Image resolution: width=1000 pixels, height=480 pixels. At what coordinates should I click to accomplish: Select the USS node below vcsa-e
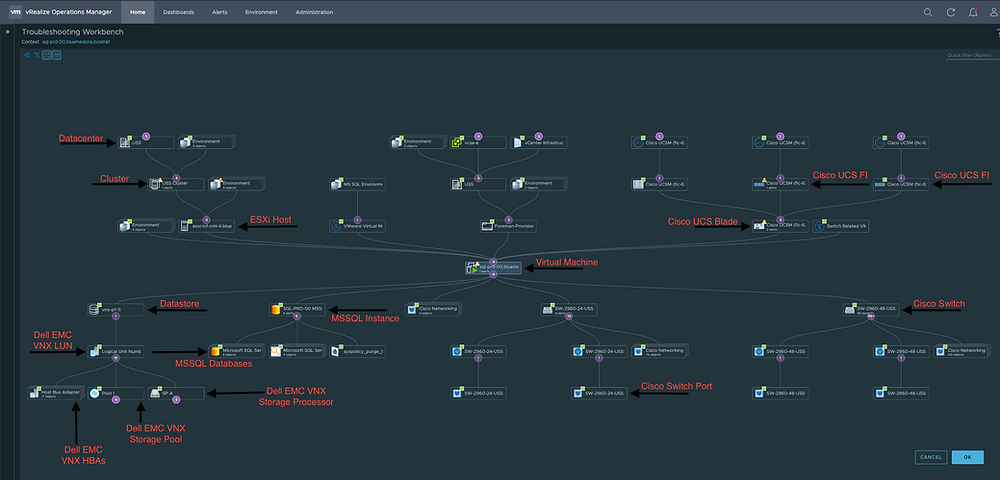478,185
